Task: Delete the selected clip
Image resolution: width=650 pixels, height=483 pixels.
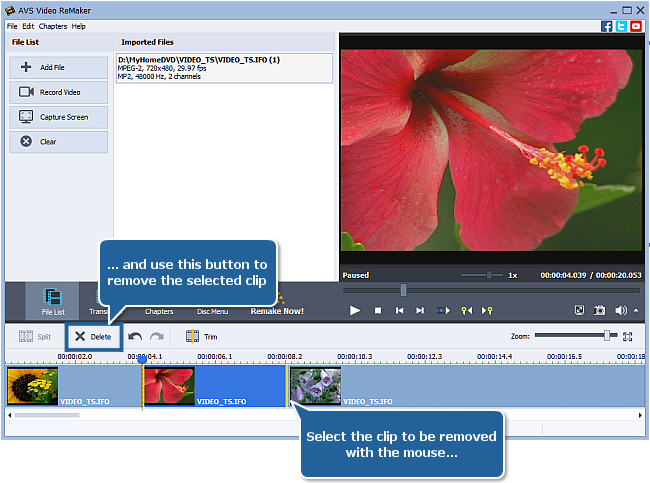Action: (x=93, y=337)
